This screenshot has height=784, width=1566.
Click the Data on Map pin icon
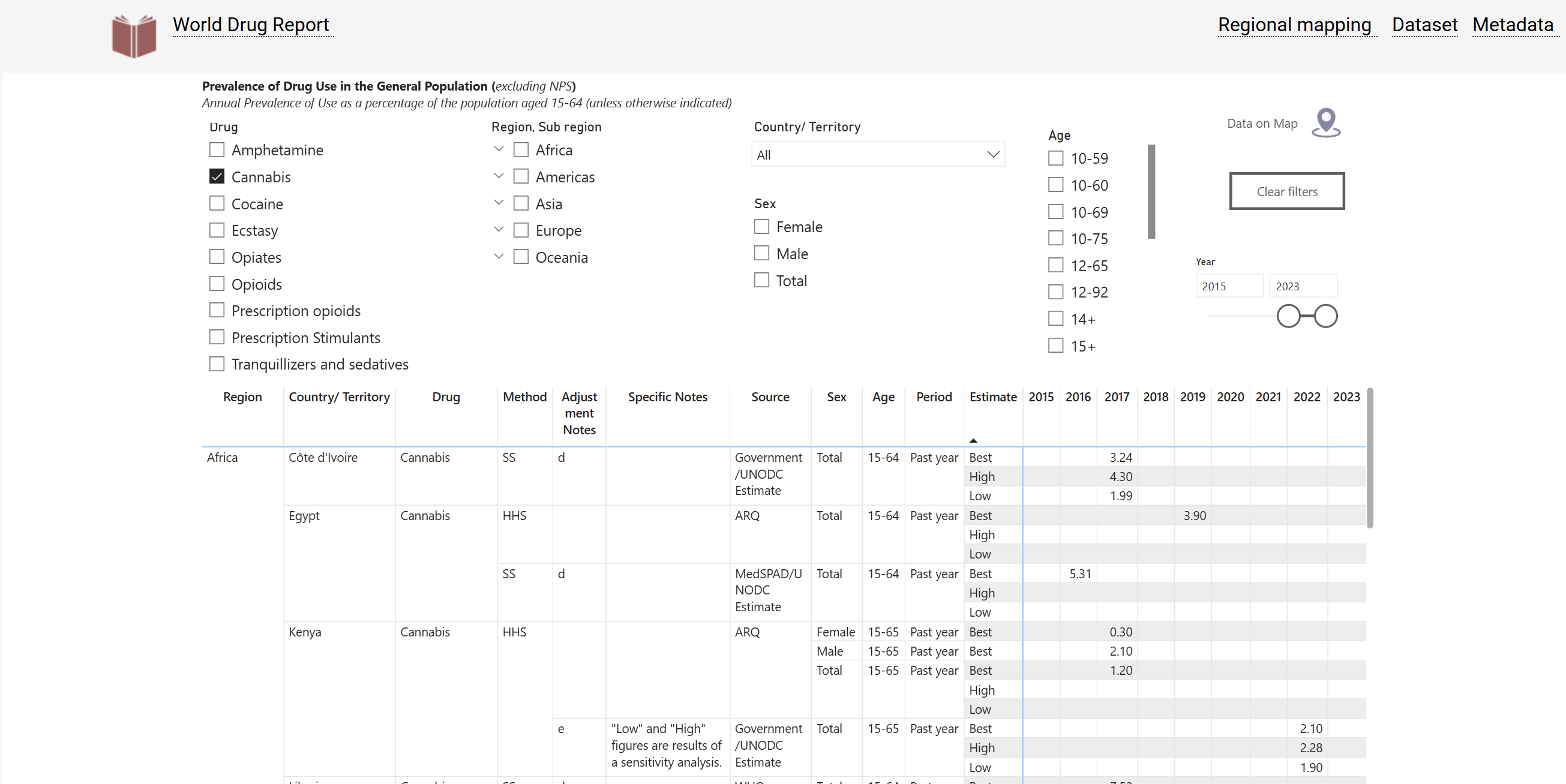pos(1325,122)
